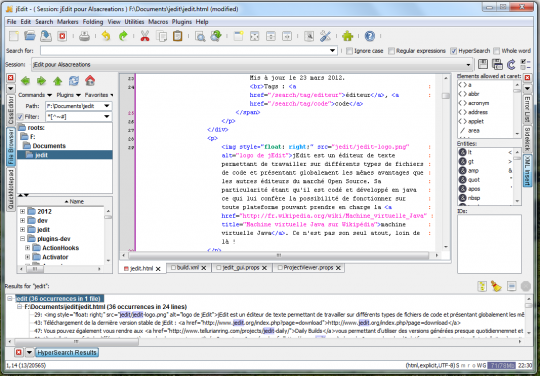This screenshot has height=376, width=540.
Task: Open jEdit Help question mark icon
Action: 370,36
